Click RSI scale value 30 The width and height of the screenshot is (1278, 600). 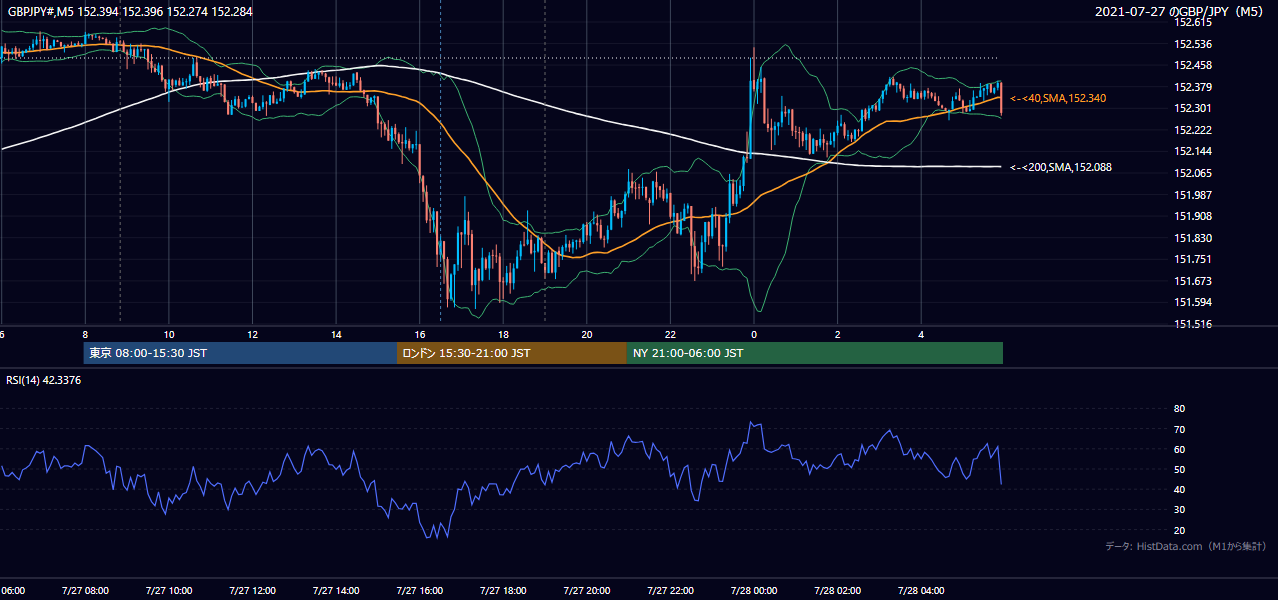pyautogui.click(x=1179, y=510)
